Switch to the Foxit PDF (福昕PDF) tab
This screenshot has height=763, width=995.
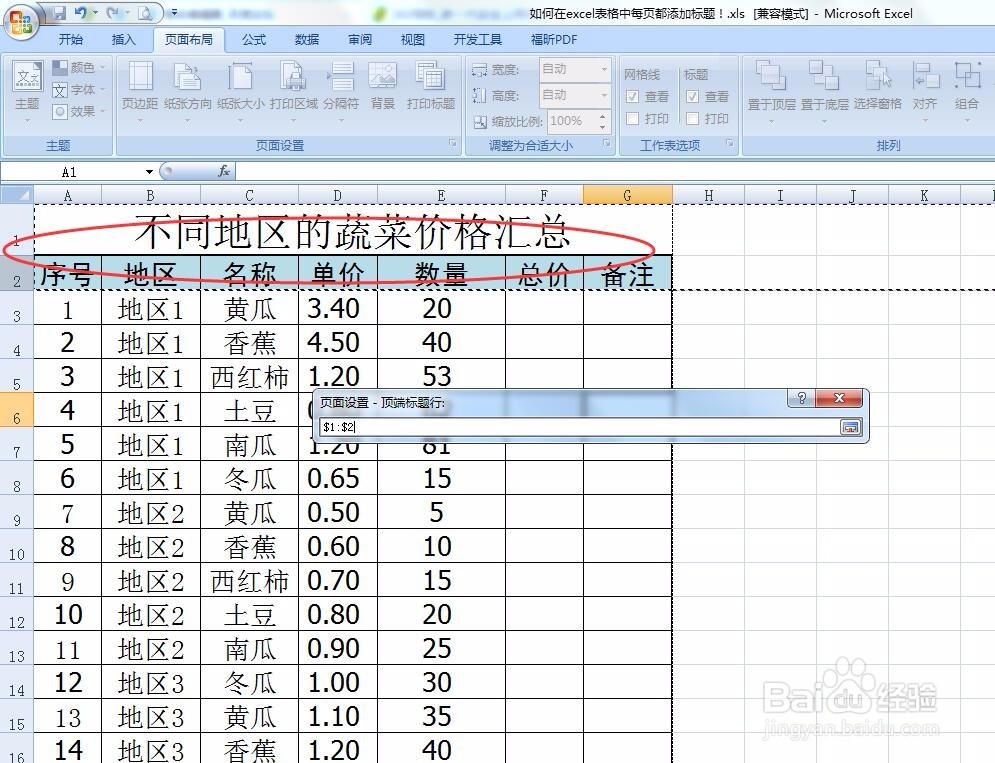[553, 39]
